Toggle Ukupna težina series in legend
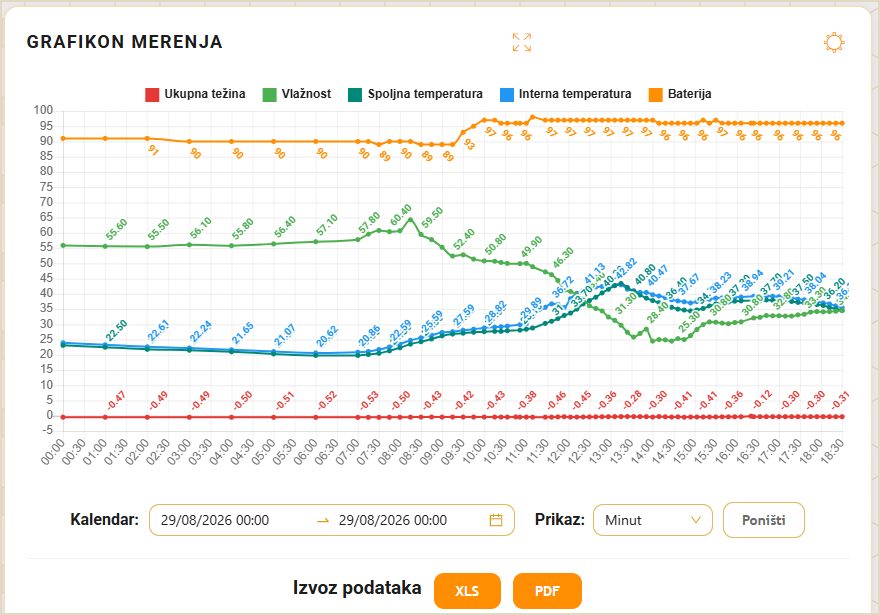The height and width of the screenshot is (615, 880). (195, 94)
